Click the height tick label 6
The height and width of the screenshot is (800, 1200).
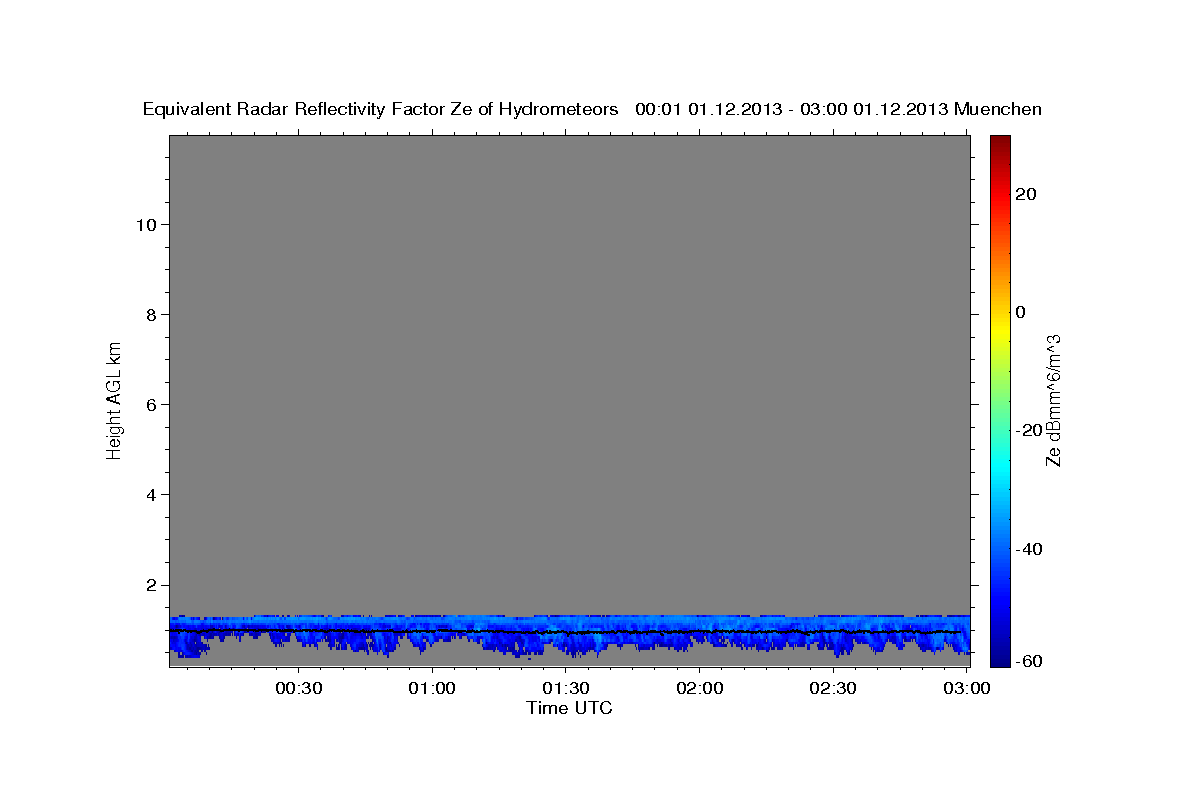click(149, 405)
